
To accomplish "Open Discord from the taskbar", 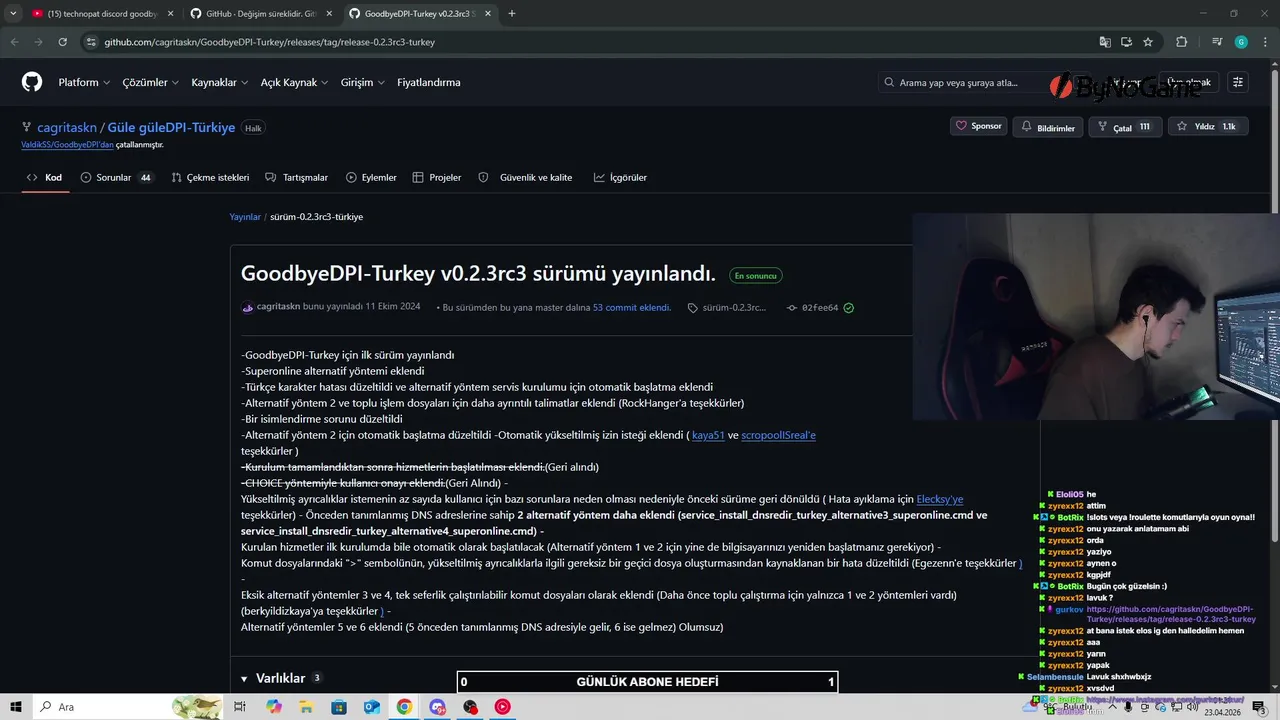I will pyautogui.click(x=437, y=707).
